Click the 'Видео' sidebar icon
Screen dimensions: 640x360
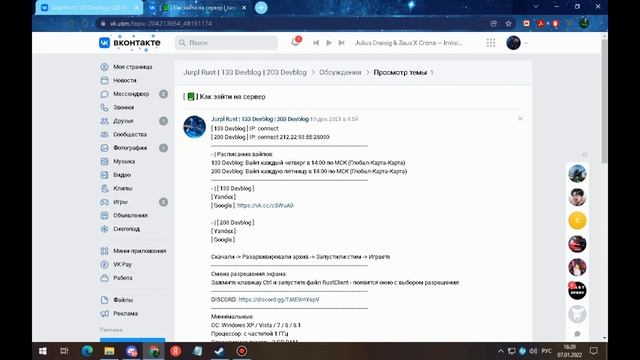tap(104, 175)
